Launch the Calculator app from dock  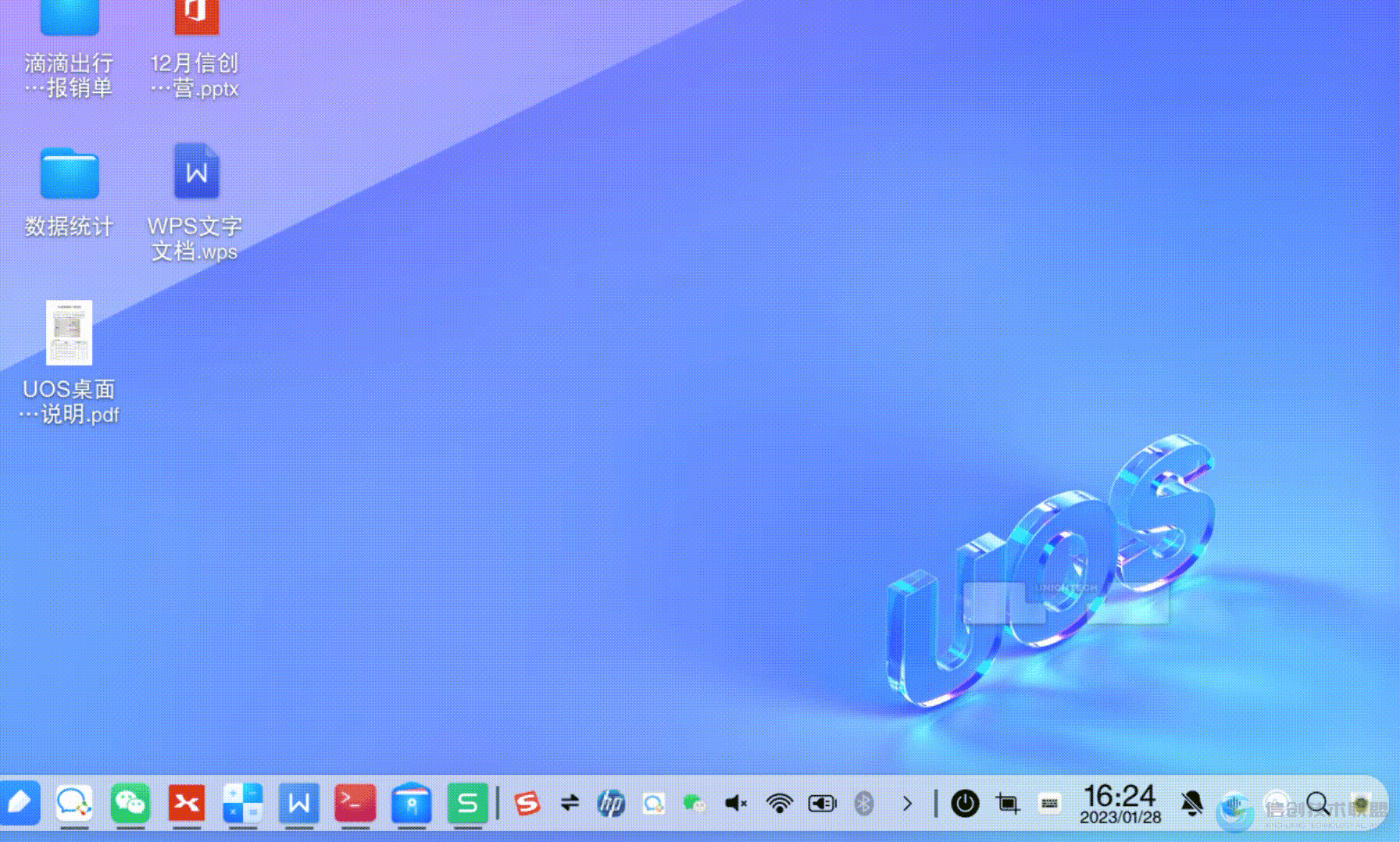coord(243,803)
